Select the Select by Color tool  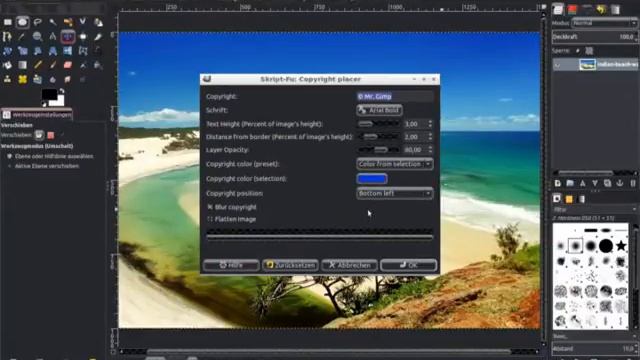pyautogui.click(x=68, y=22)
